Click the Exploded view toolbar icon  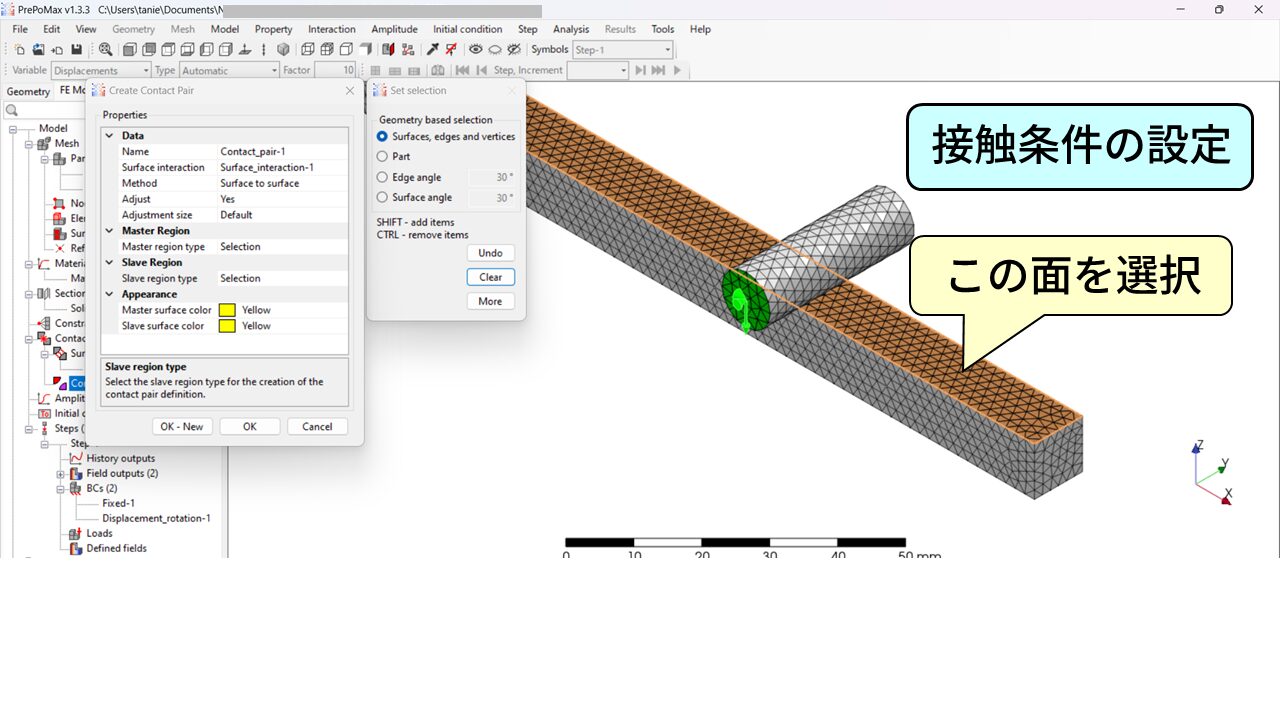[x=407, y=49]
